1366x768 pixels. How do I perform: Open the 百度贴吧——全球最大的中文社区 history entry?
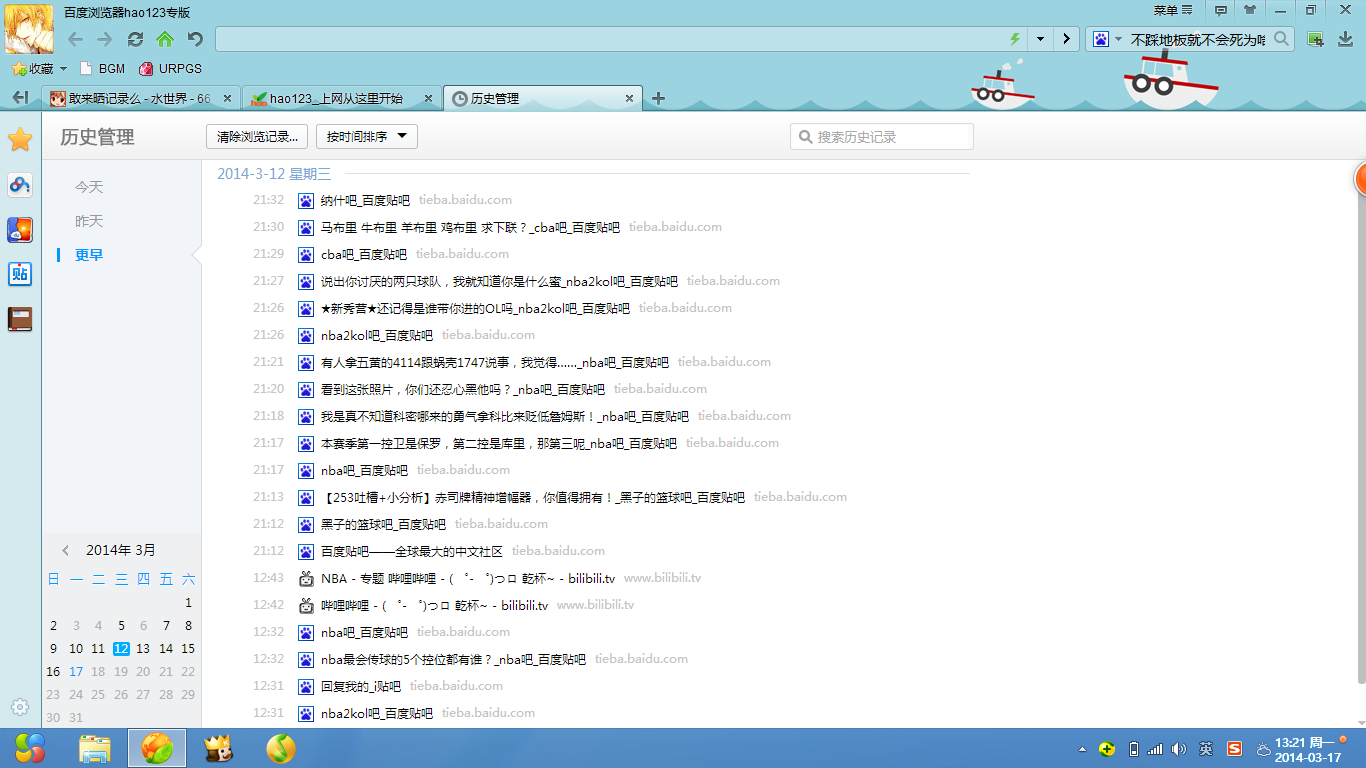click(412, 551)
